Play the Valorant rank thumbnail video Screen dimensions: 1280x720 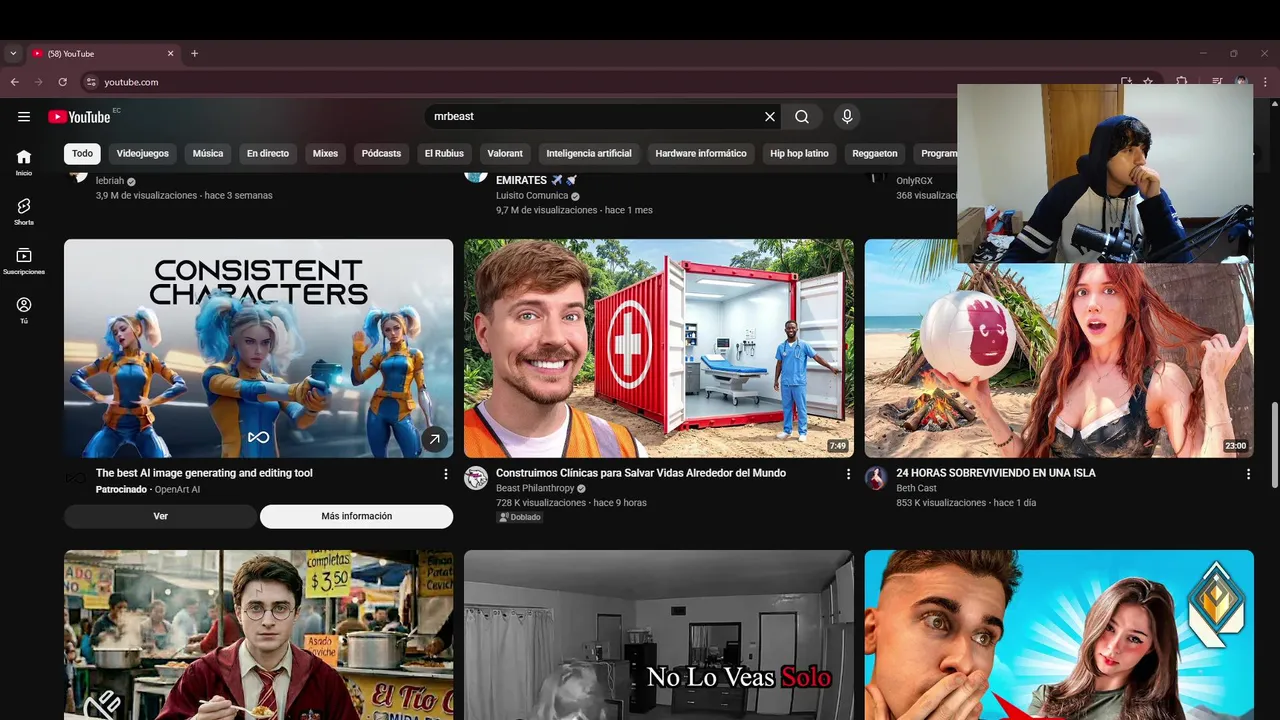[x=1059, y=635]
